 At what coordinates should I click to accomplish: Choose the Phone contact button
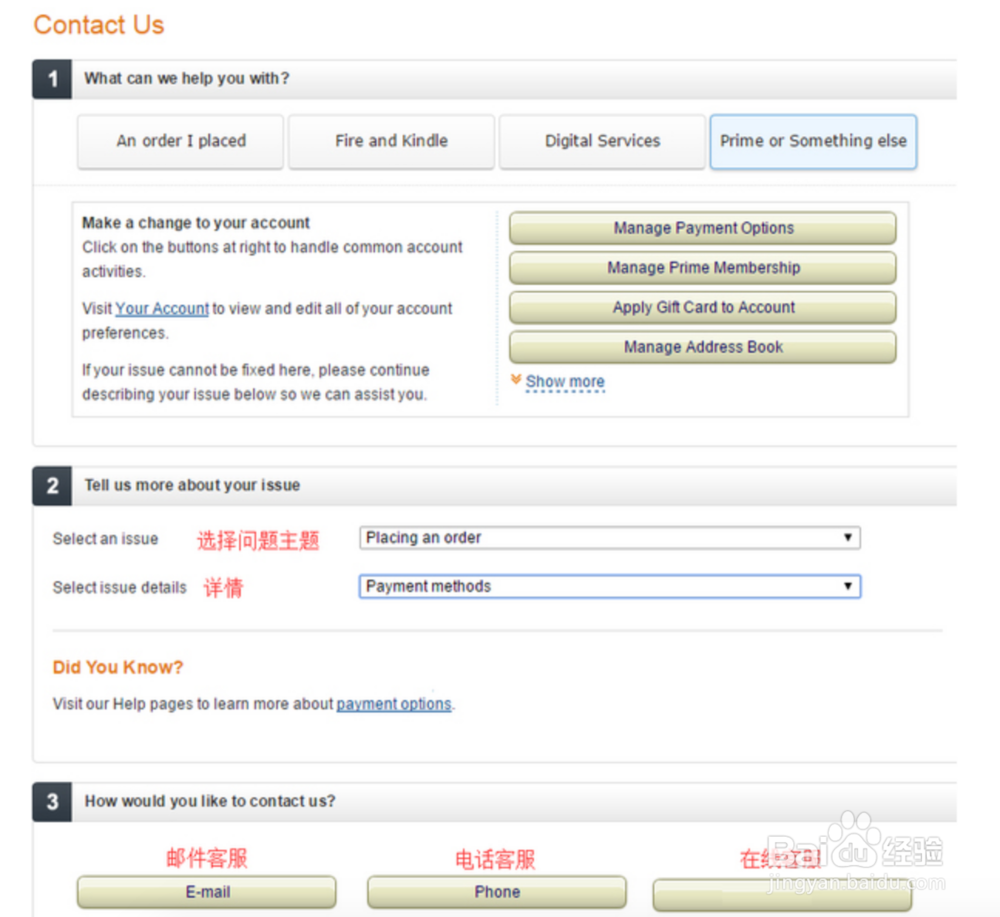pos(497,892)
